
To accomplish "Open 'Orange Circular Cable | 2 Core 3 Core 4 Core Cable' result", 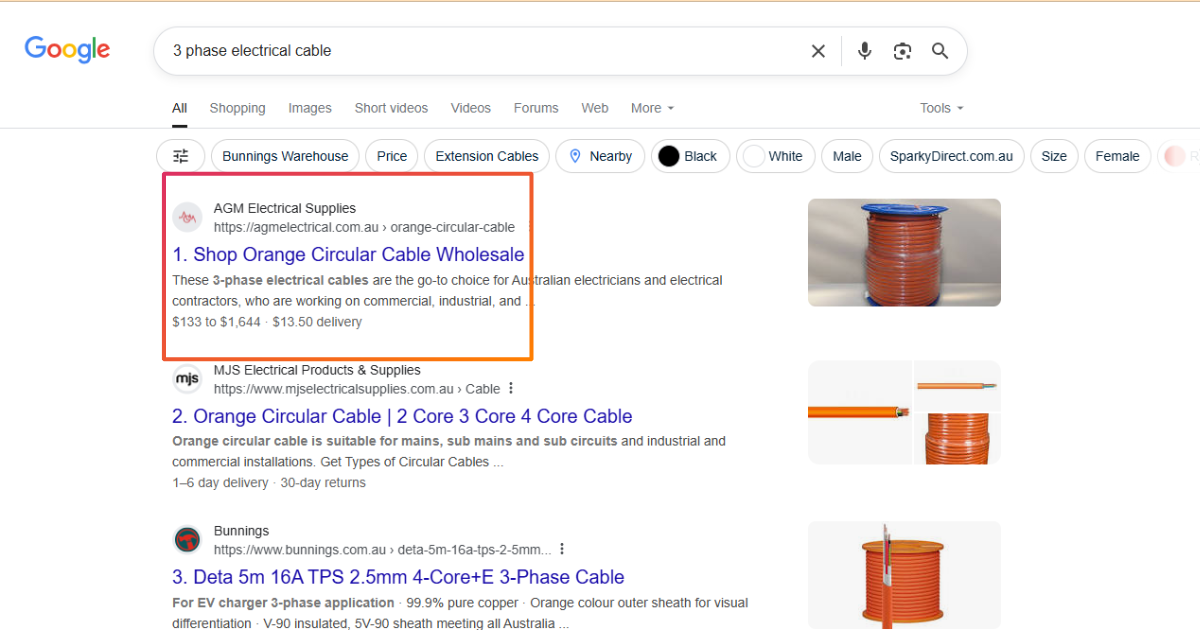I will 402,416.
